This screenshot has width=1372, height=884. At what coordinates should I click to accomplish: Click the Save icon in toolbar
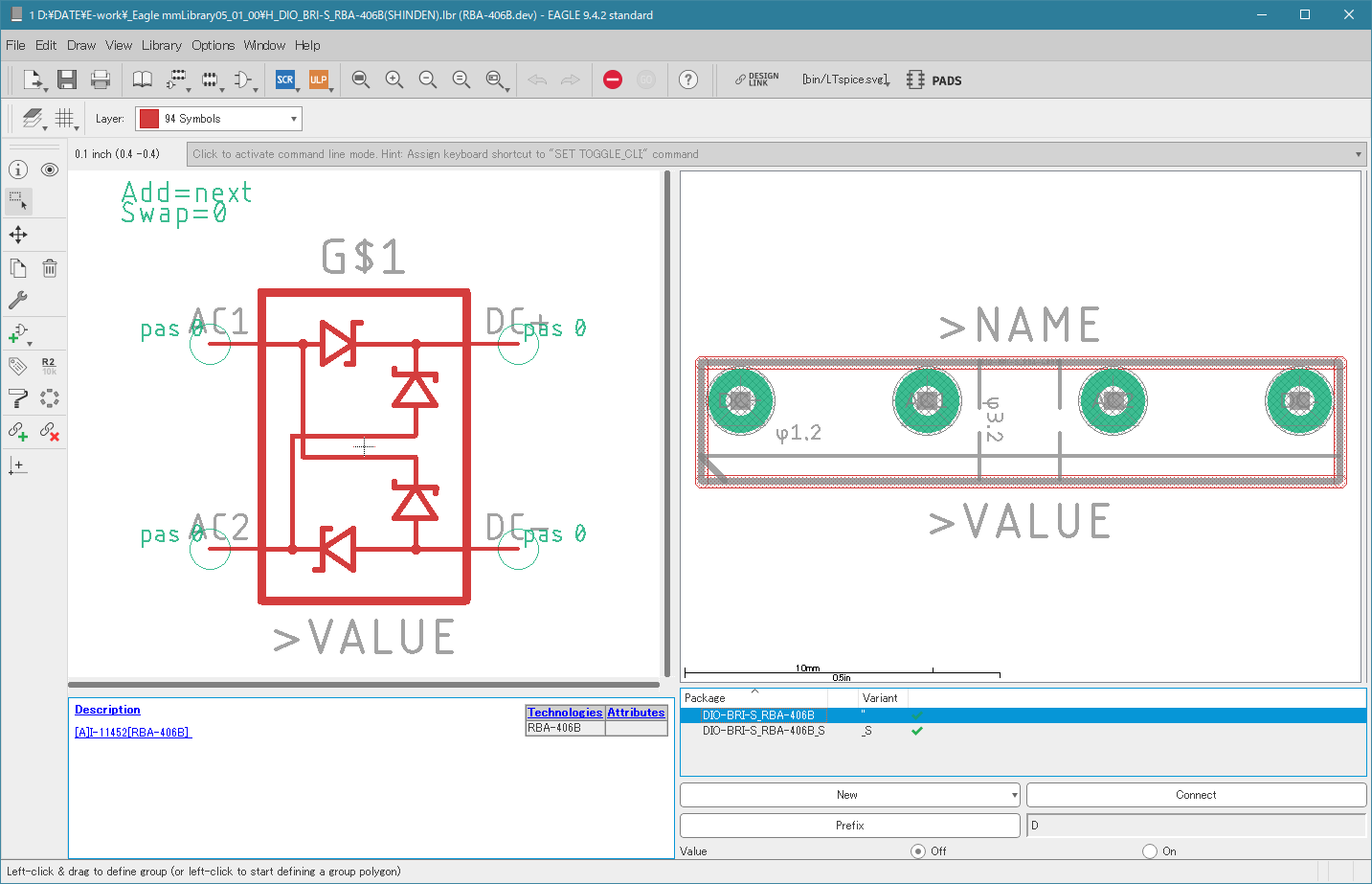click(x=67, y=79)
